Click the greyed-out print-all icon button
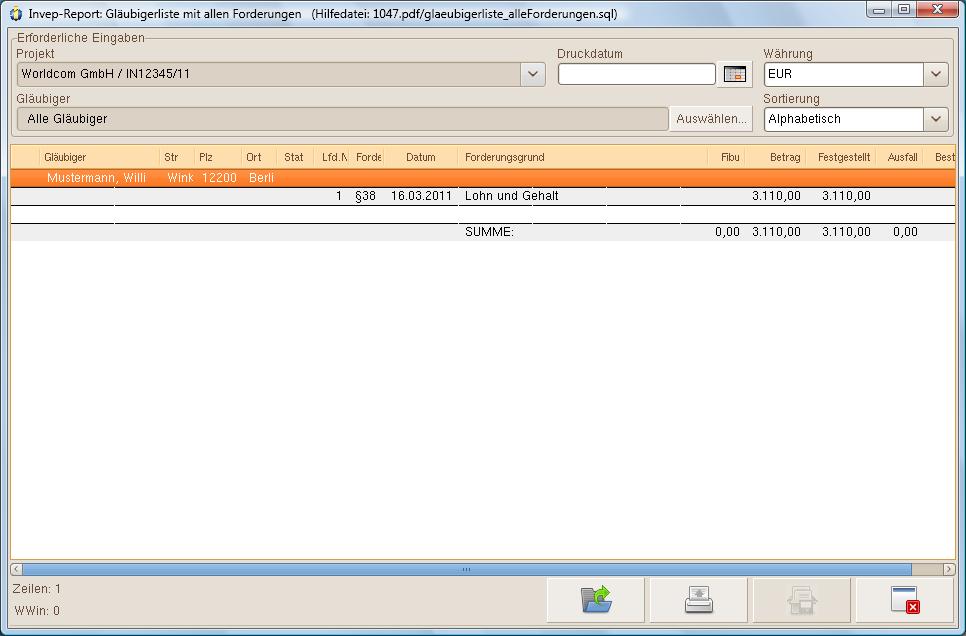The width and height of the screenshot is (966, 636). coord(802,600)
